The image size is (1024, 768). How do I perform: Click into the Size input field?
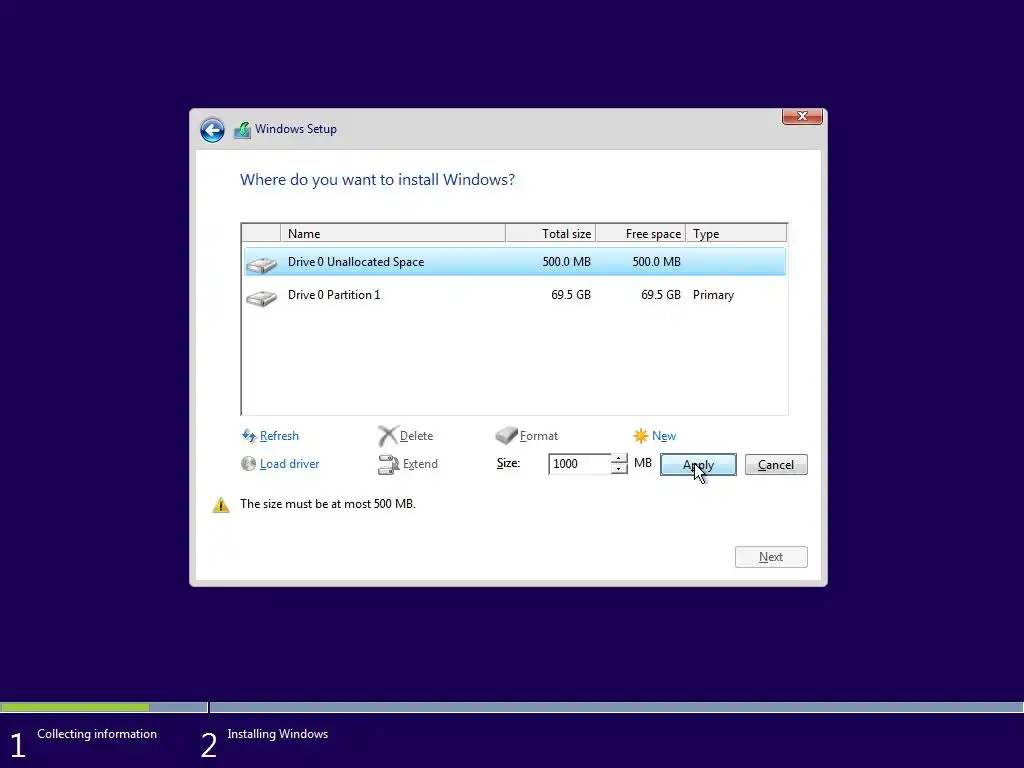tap(579, 464)
